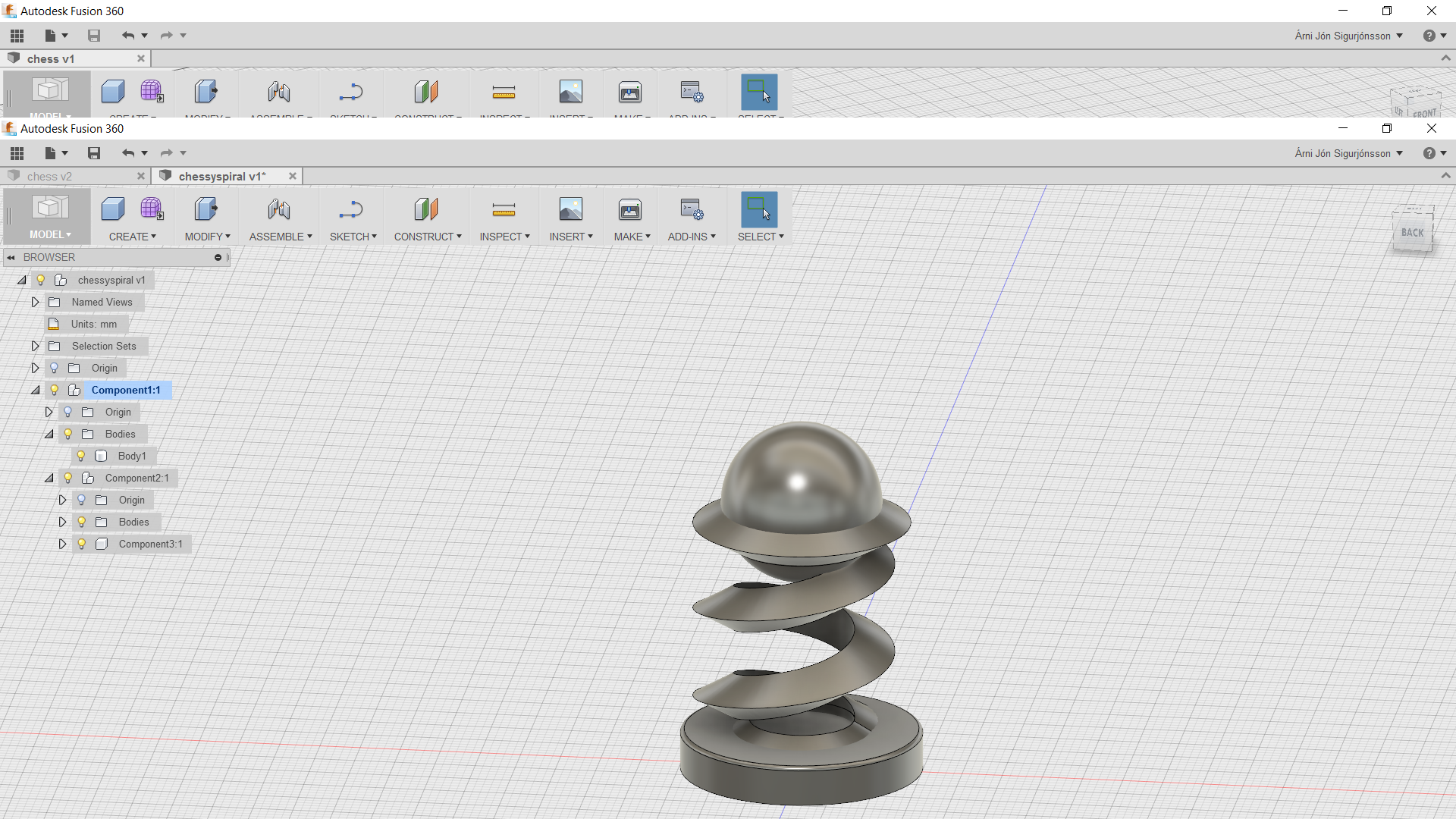Click the BROWSER panel options dot button
The width and height of the screenshot is (1456, 819).
click(x=218, y=258)
